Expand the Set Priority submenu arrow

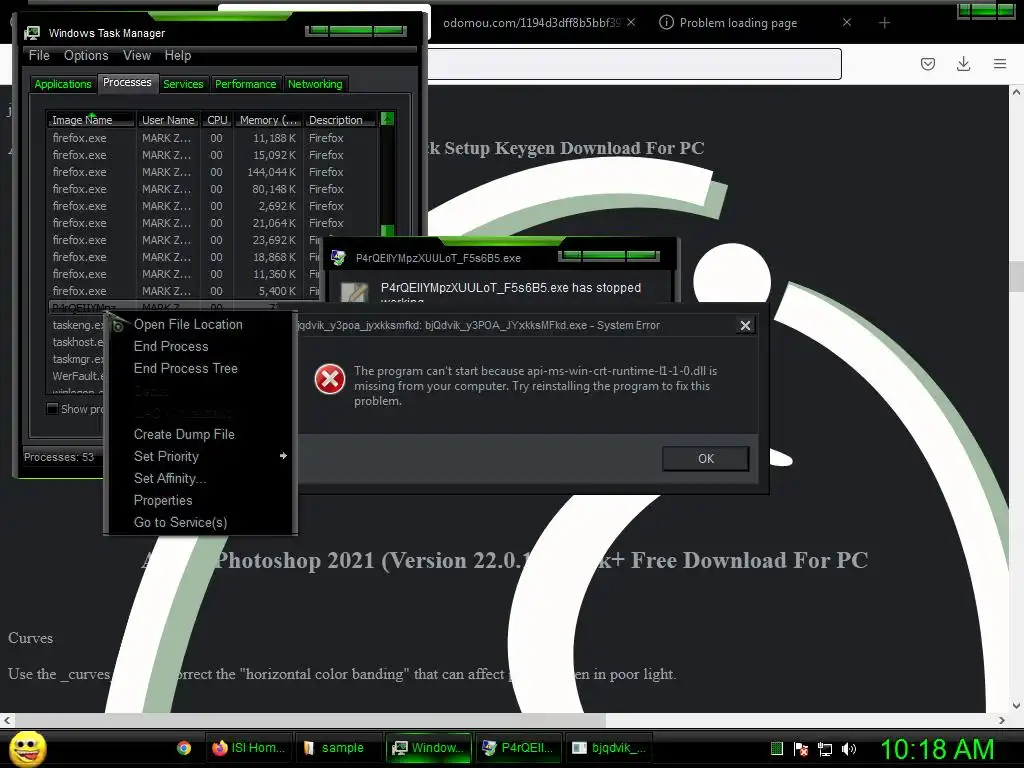[283, 456]
